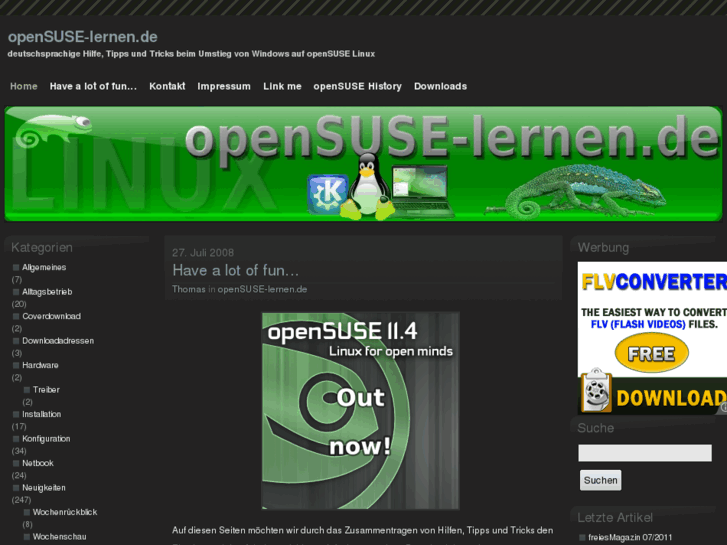Click the SUSE gecko logo in banner
The height and width of the screenshot is (545, 727).
[x=53, y=130]
